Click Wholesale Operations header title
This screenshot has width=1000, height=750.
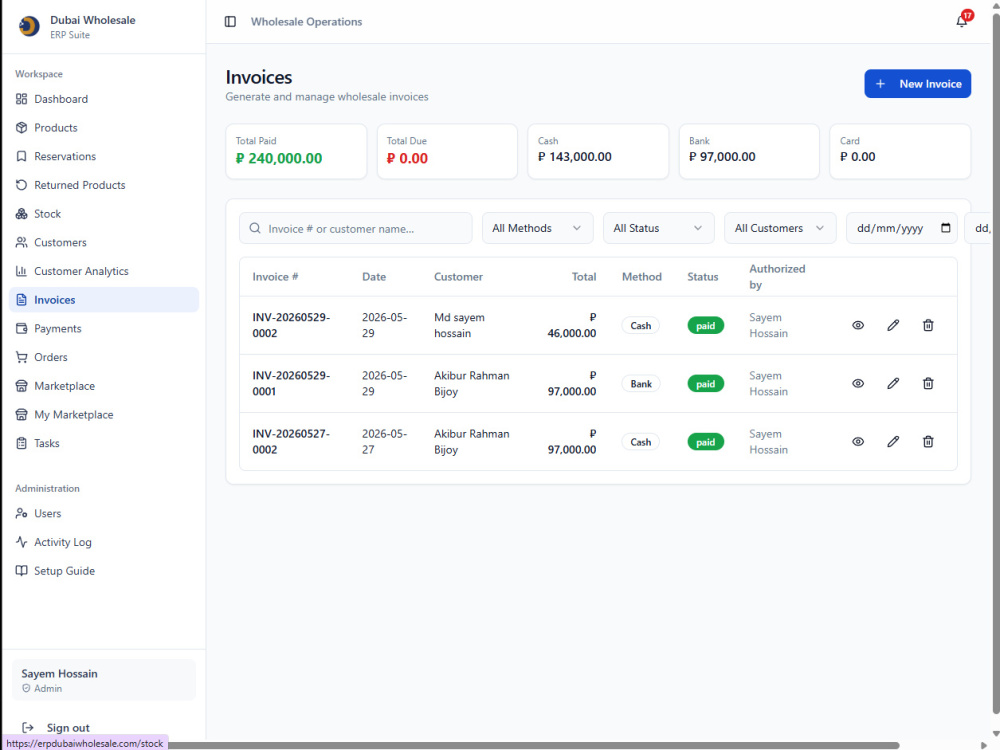point(306,22)
